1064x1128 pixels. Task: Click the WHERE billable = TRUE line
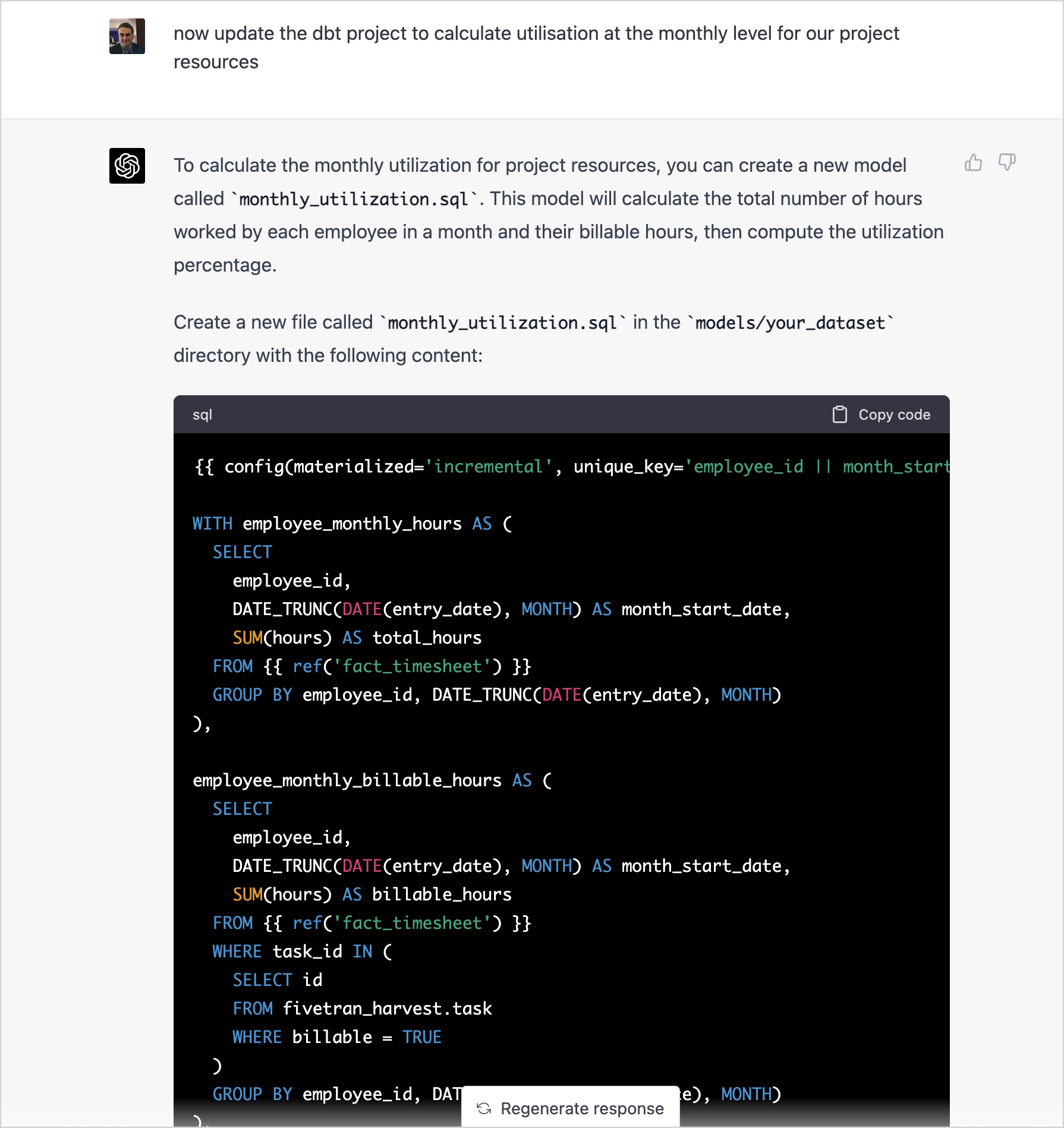pyautogui.click(x=336, y=1037)
